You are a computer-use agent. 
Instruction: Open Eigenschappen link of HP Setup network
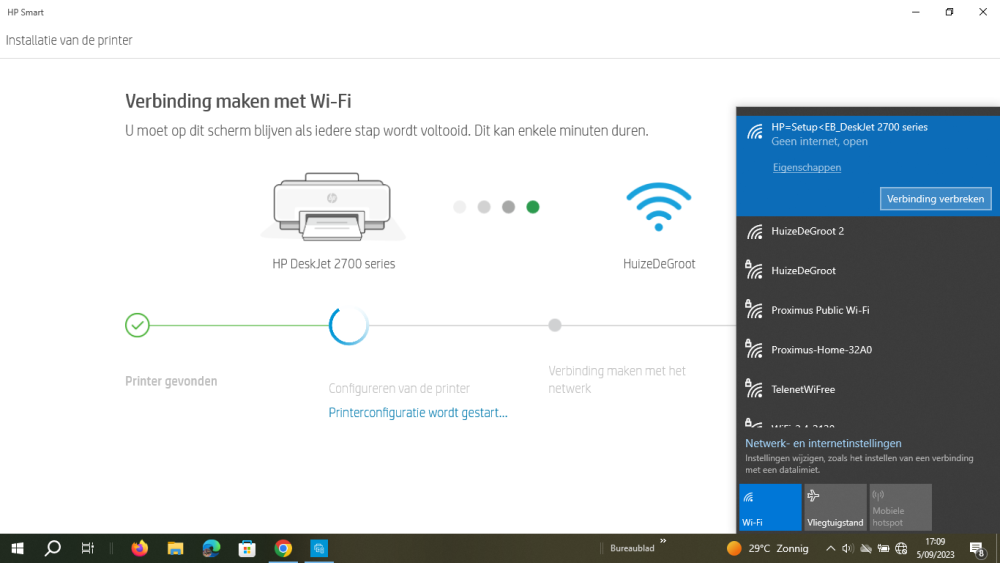807,167
